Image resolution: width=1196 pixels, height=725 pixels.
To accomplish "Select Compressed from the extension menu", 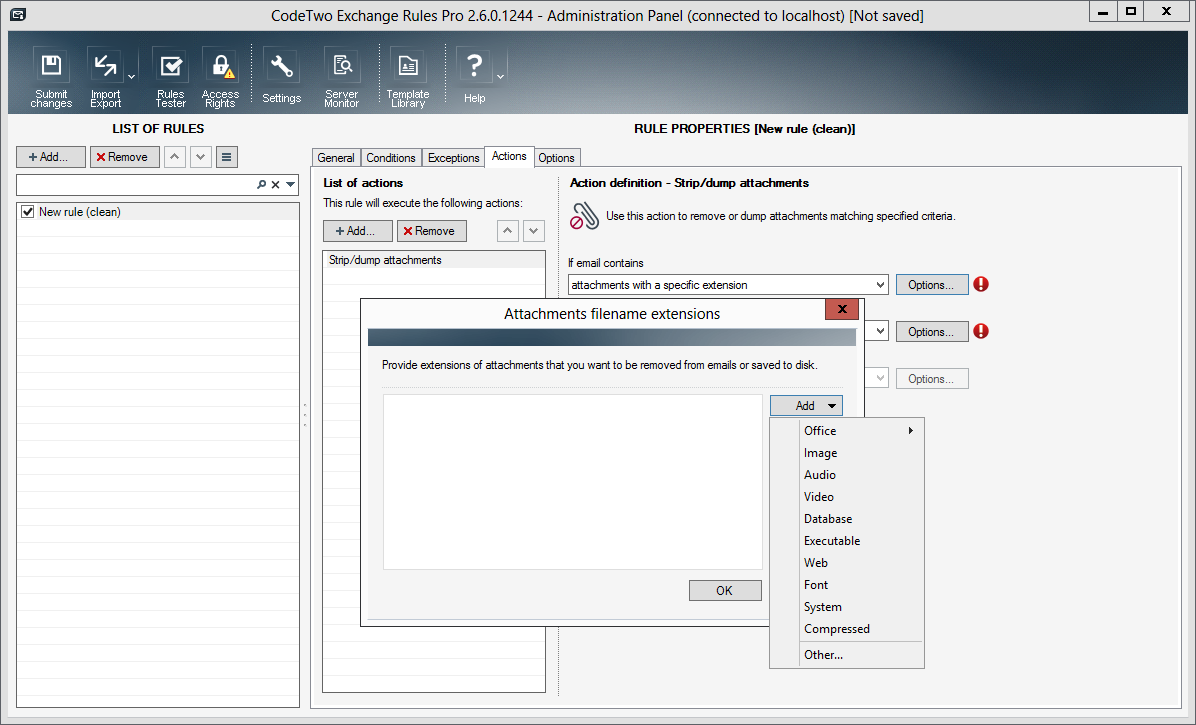I will 837,629.
